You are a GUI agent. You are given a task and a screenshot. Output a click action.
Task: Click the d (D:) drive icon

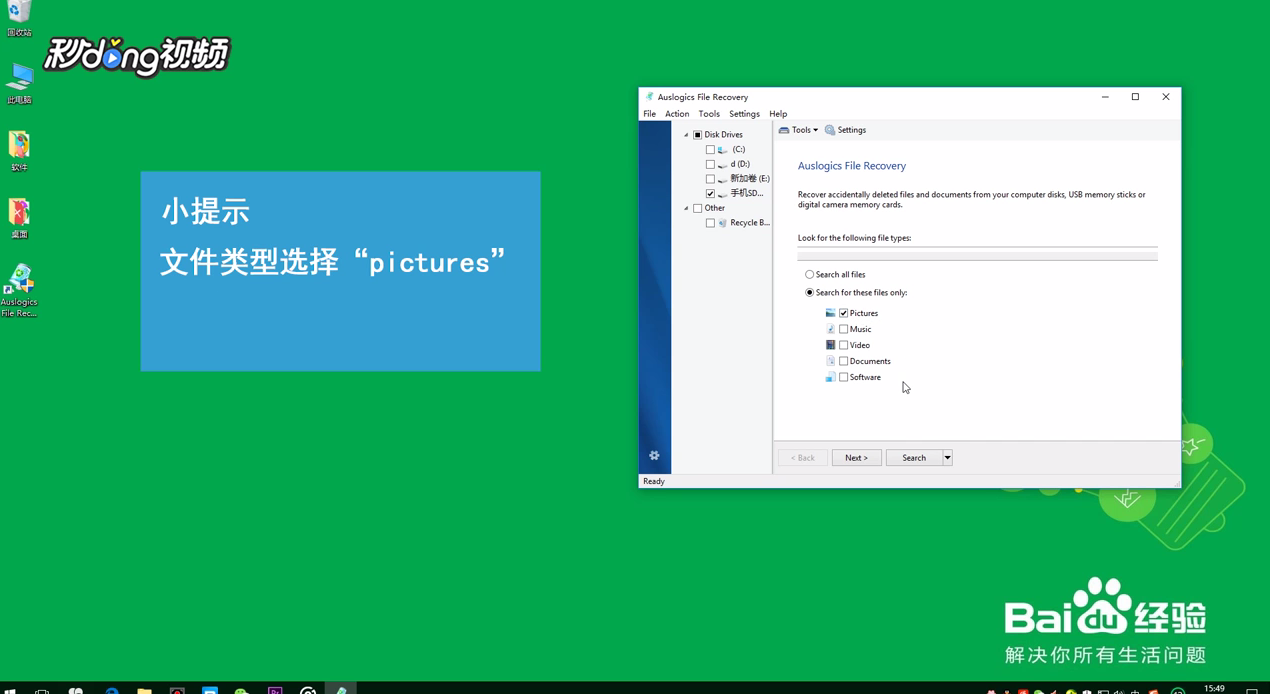tap(722, 164)
